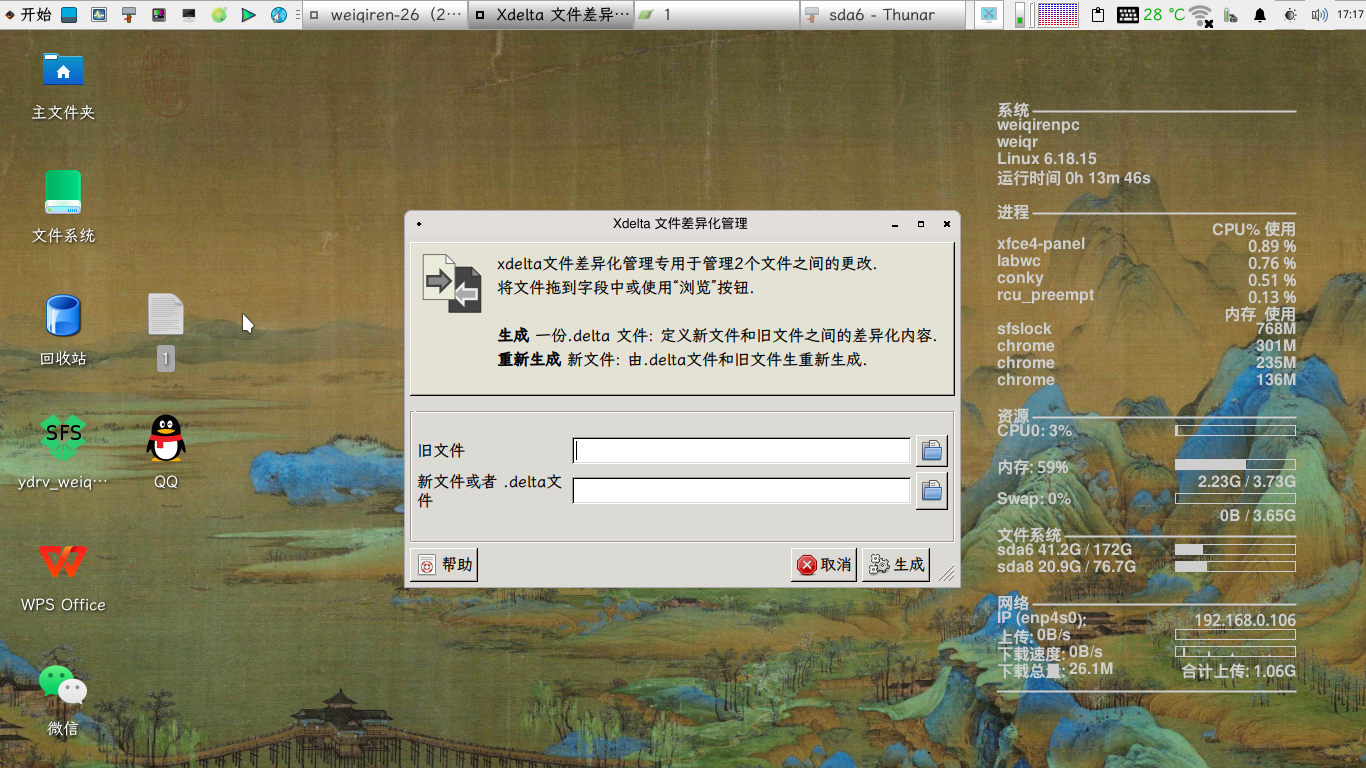Click the Xdelta file-compare arrows icon
Image resolution: width=1366 pixels, height=768 pixels.
pyautogui.click(x=451, y=283)
